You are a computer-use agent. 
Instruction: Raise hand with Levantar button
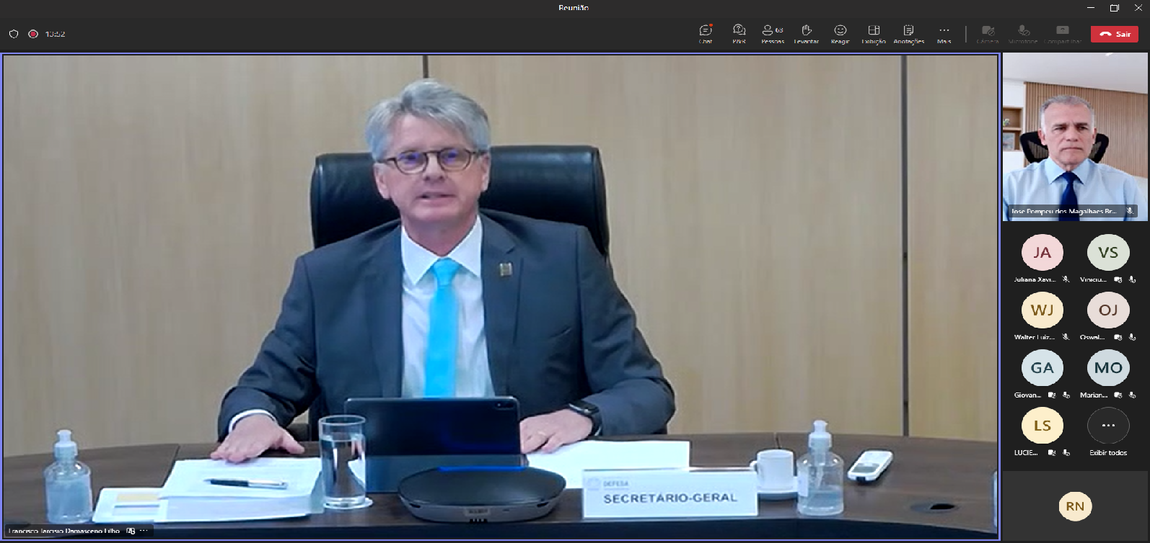806,33
